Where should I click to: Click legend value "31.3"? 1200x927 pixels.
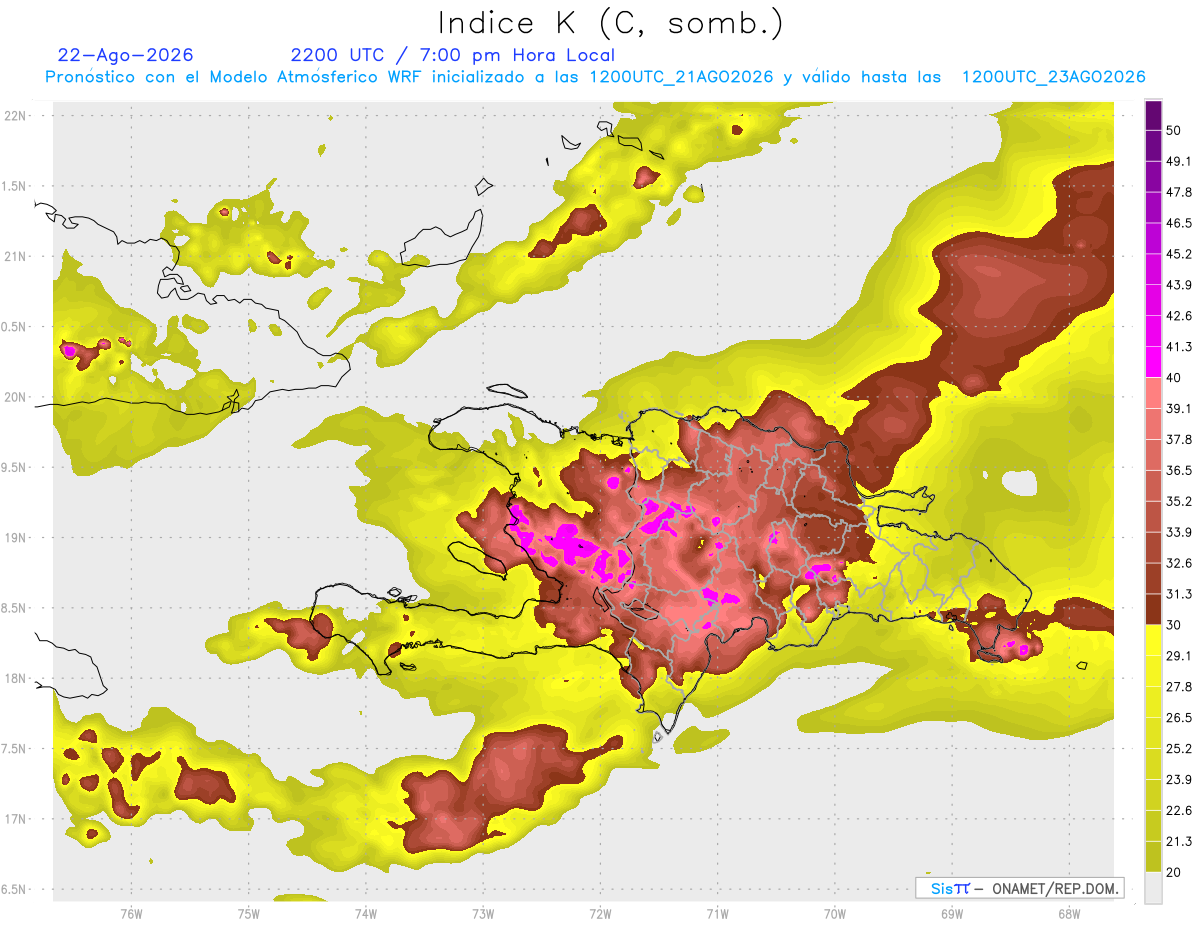1178,594
